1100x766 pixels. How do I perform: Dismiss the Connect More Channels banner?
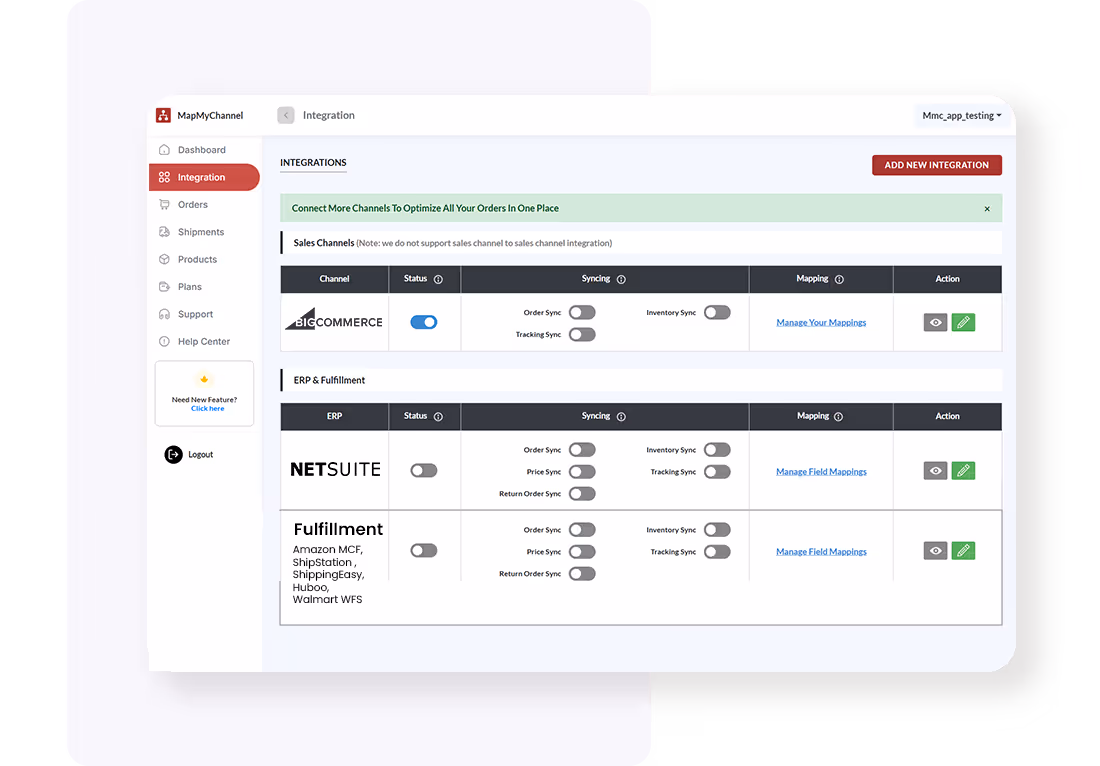[x=987, y=208]
